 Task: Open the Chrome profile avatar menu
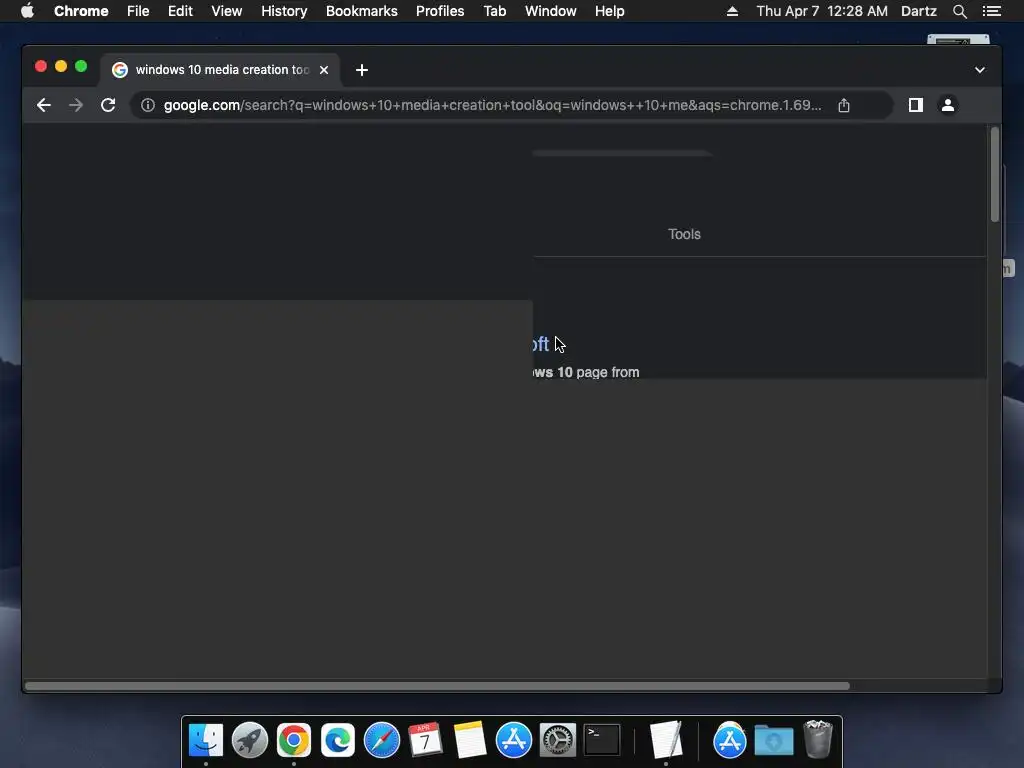(x=948, y=105)
